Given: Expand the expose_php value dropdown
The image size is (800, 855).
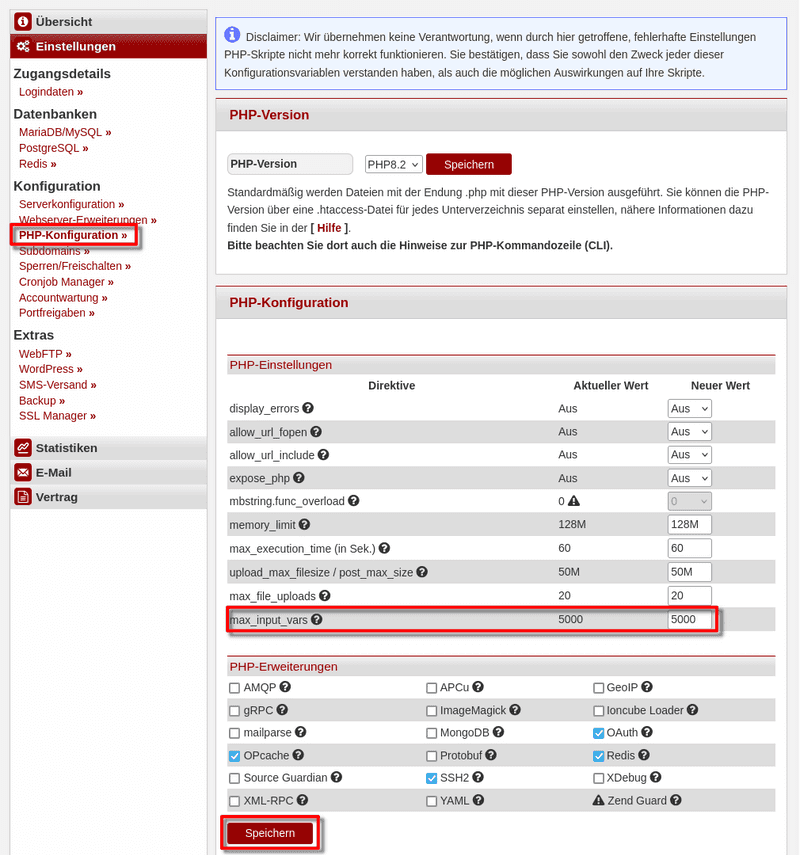Looking at the screenshot, I should 689,478.
